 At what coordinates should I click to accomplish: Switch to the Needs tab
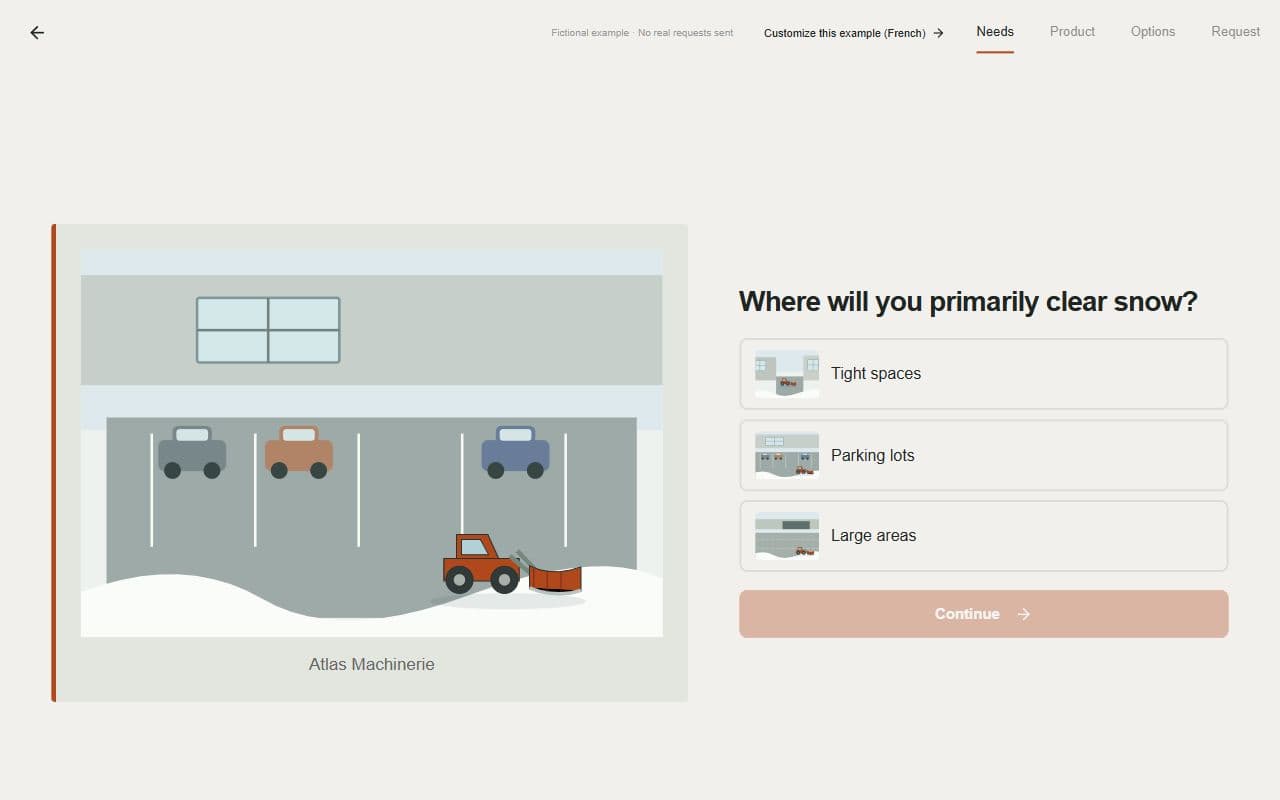pyautogui.click(x=995, y=32)
